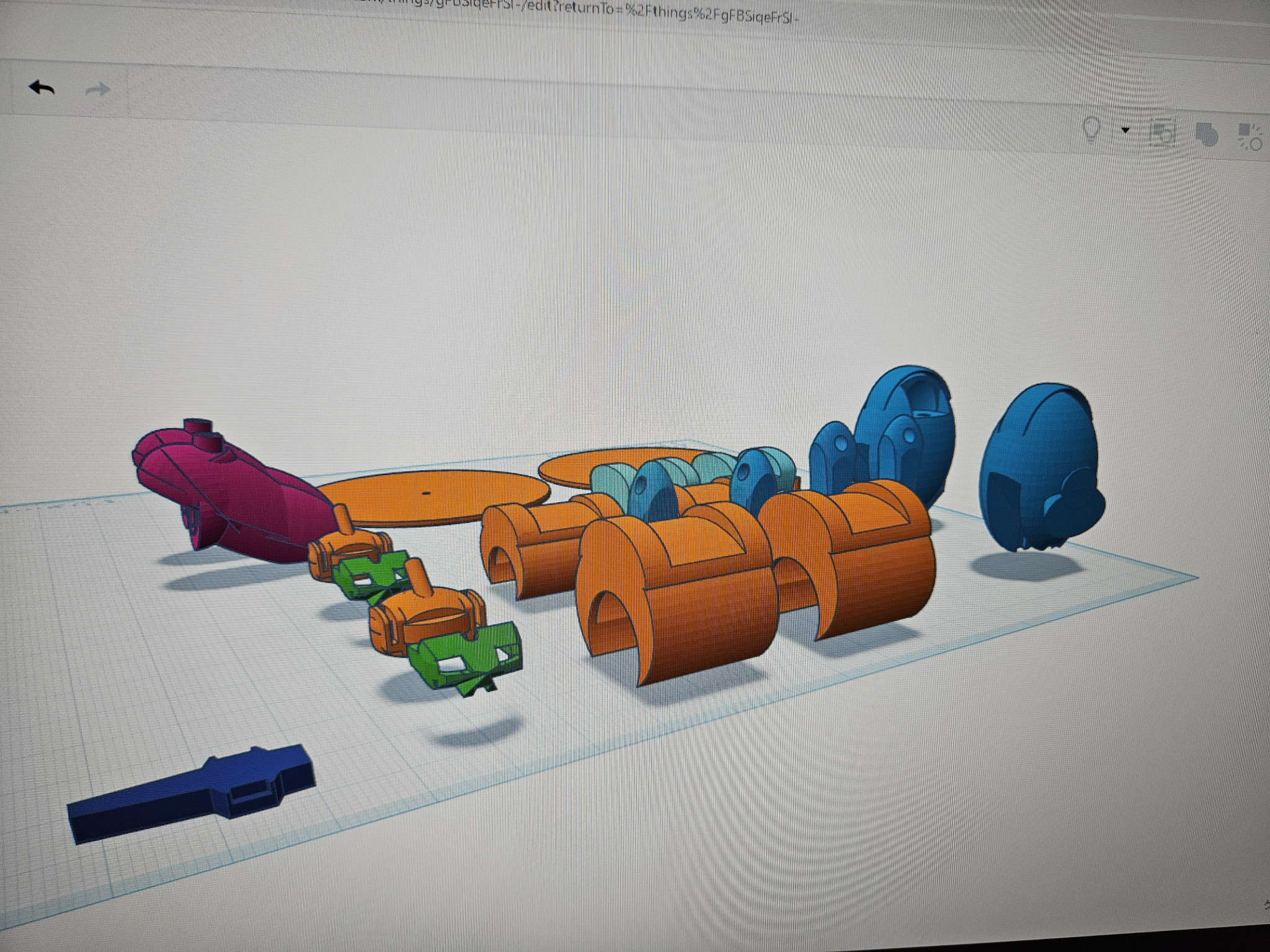1270x952 pixels.
Task: Open the dropdown arrow beside the lightbulb
Action: [x=1126, y=131]
